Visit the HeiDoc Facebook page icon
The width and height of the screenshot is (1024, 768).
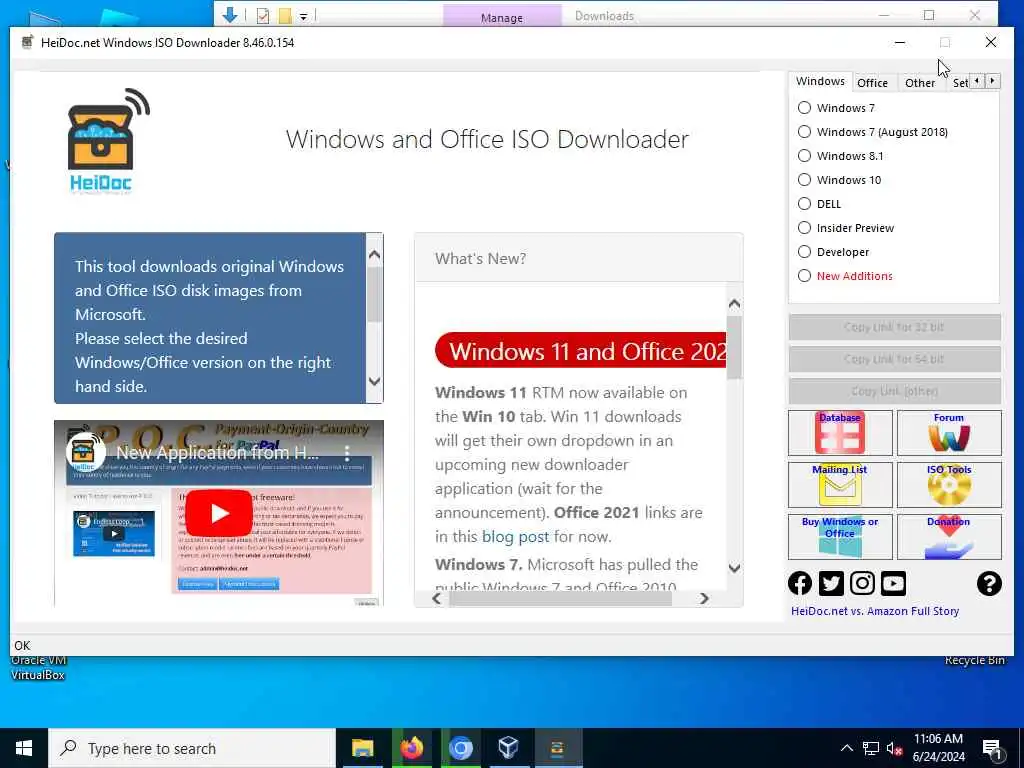(800, 583)
